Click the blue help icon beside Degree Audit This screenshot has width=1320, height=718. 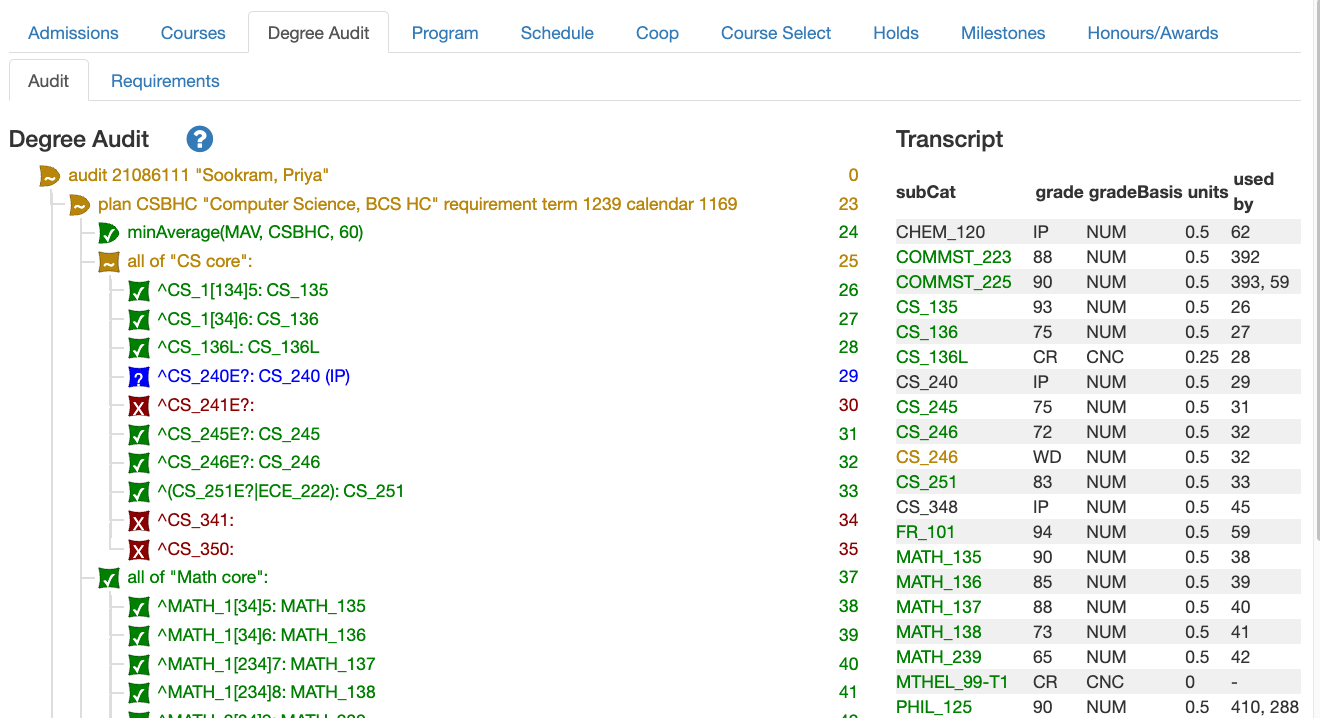pyautogui.click(x=199, y=139)
